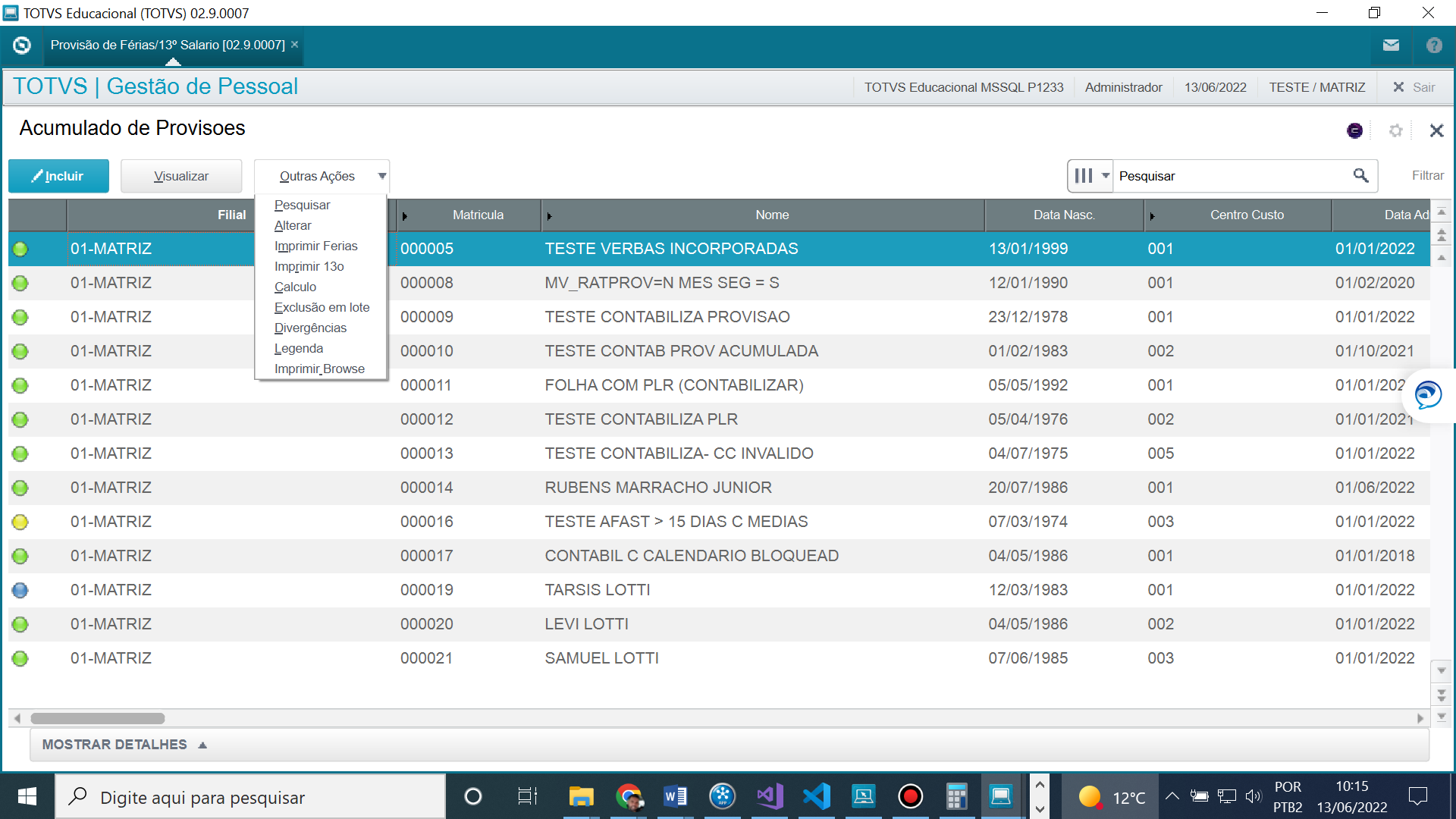The width and height of the screenshot is (1456, 819).
Task: Select row LEVI LOTTI
Action: (x=719, y=624)
